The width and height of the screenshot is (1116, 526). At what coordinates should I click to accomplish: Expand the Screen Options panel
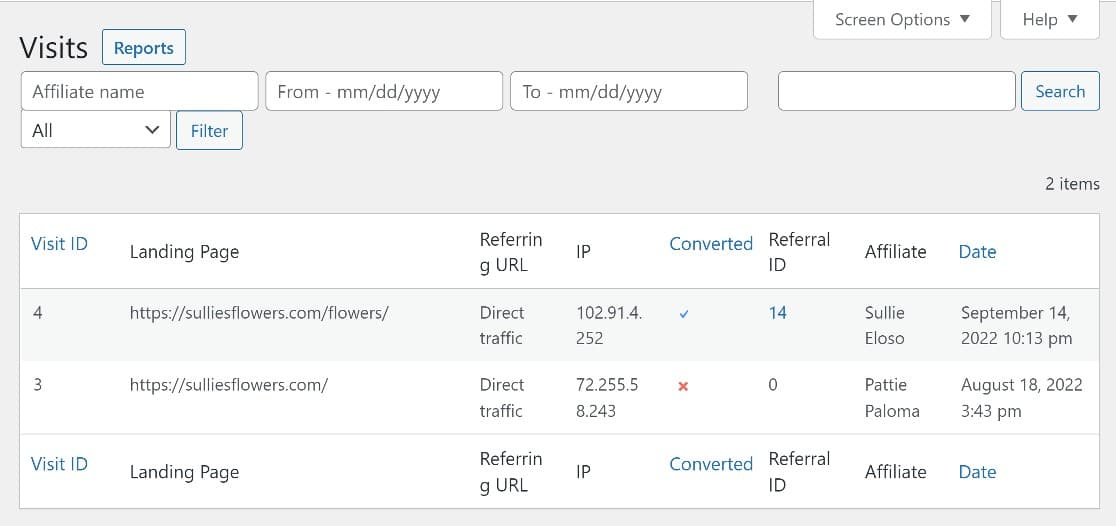click(x=902, y=19)
